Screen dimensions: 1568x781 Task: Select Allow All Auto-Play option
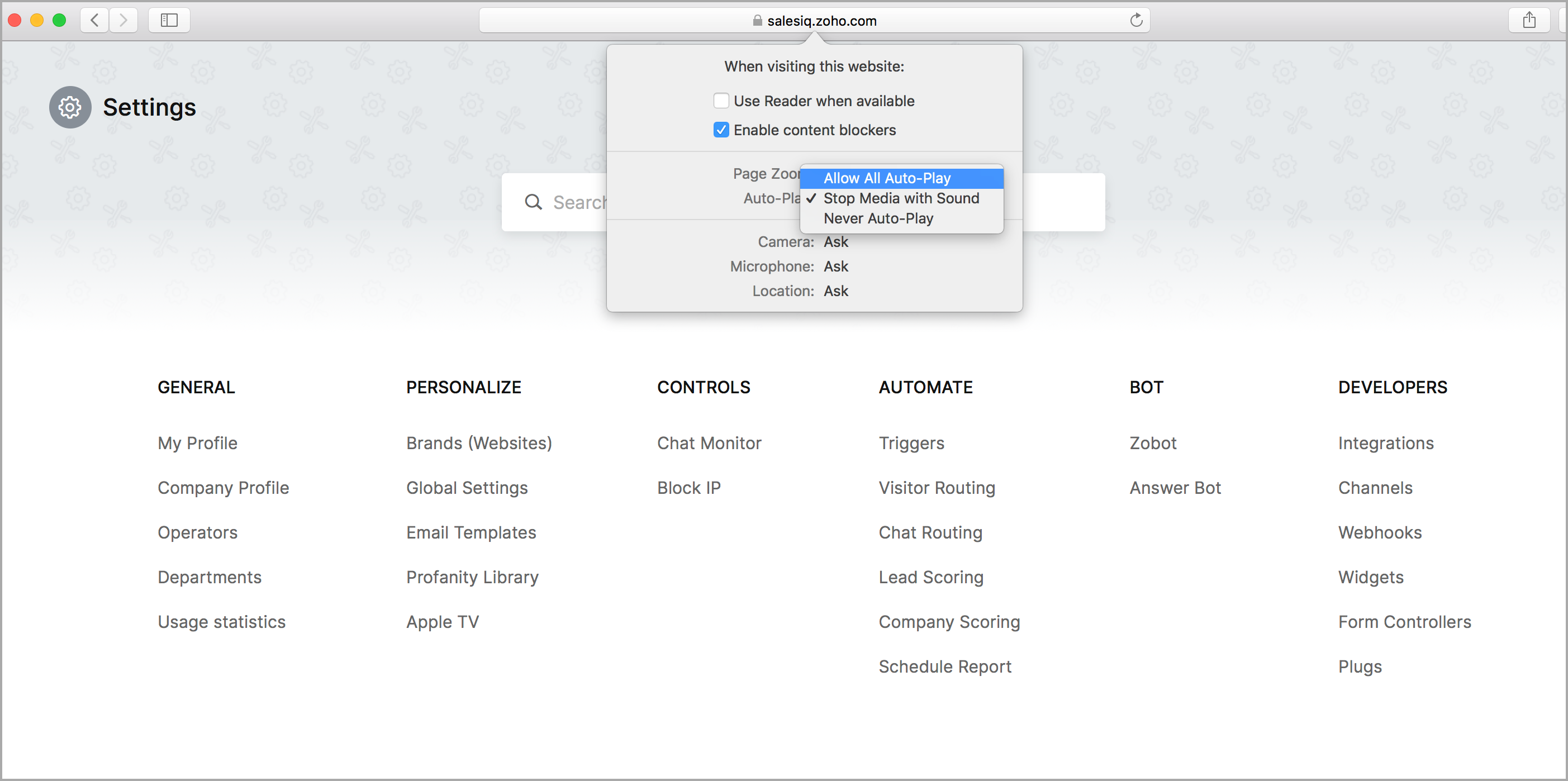pyautogui.click(x=887, y=178)
